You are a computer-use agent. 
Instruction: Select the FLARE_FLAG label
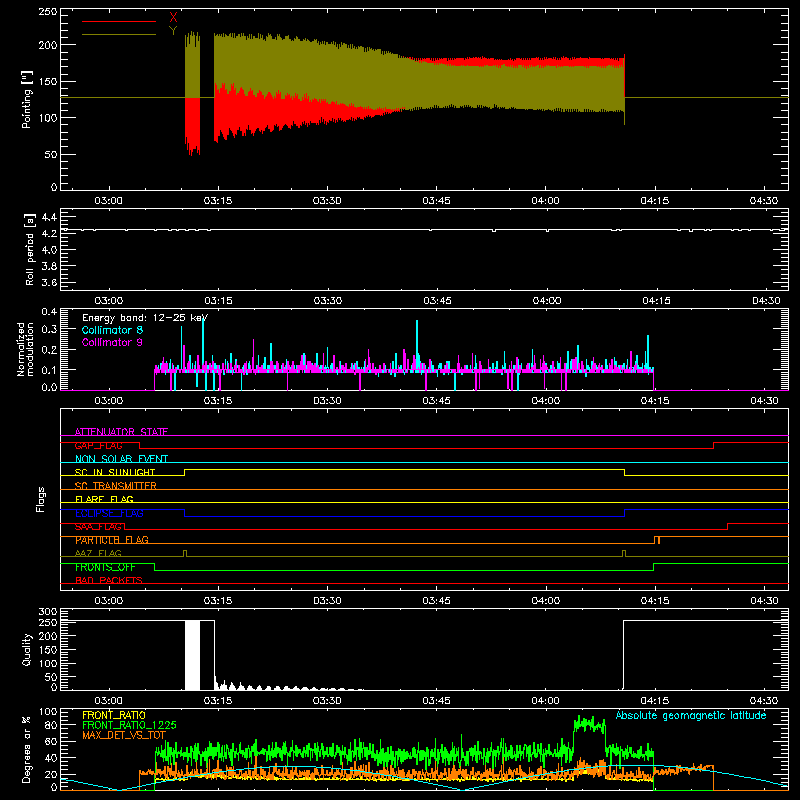click(104, 499)
